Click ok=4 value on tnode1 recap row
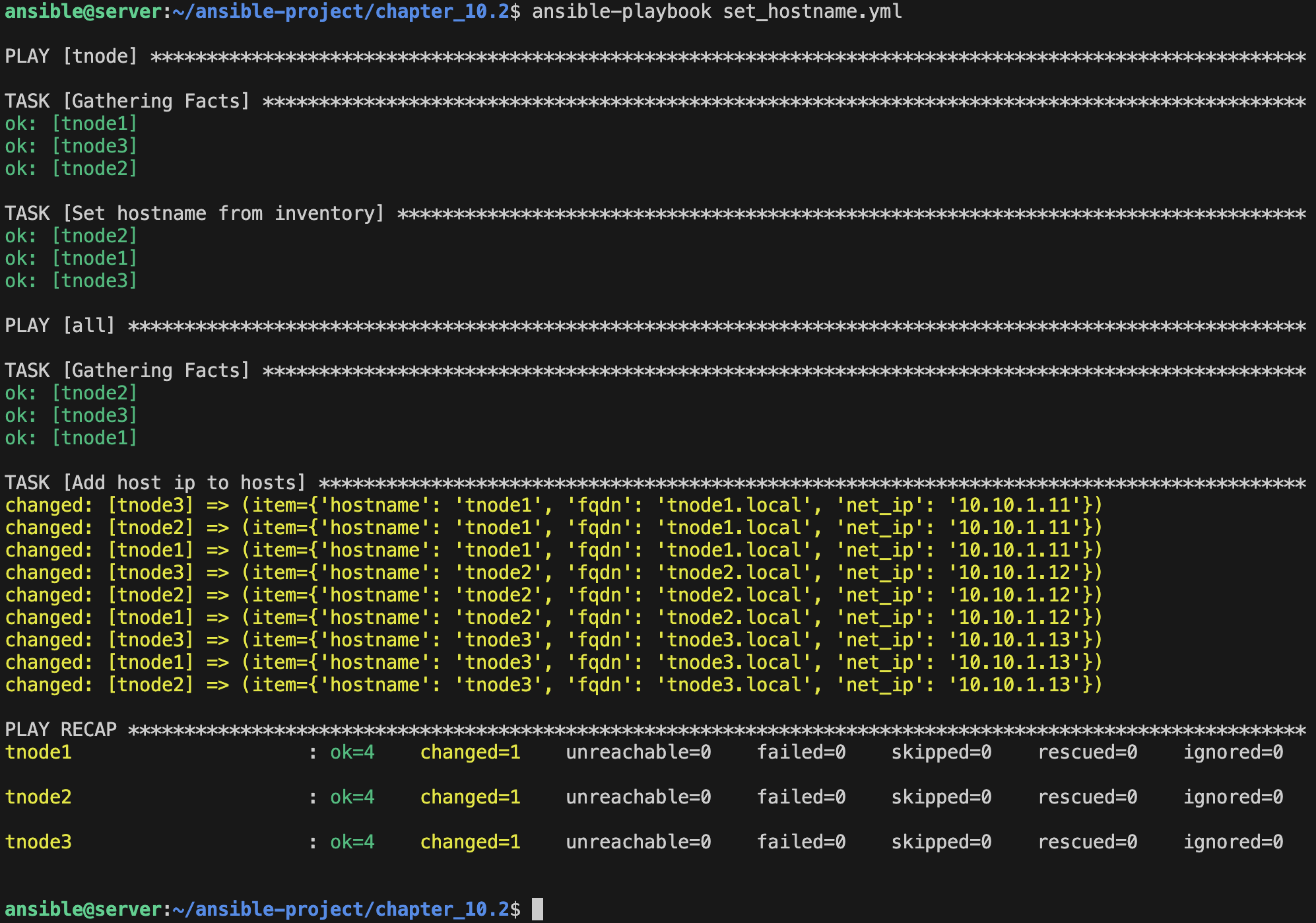1316x923 pixels. [x=352, y=752]
